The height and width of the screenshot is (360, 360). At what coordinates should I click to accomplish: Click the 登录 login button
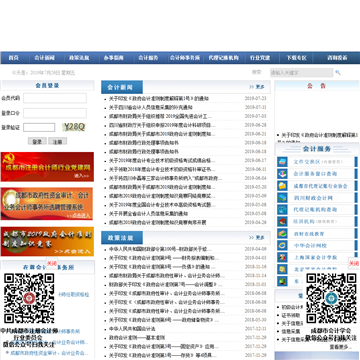point(37,141)
